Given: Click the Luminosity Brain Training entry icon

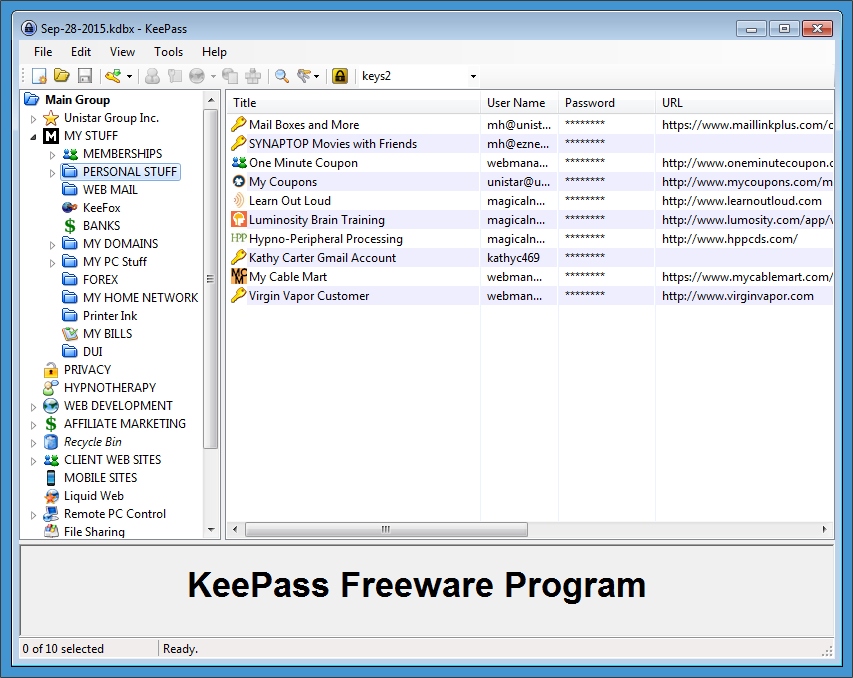Looking at the screenshot, I should pyautogui.click(x=239, y=220).
